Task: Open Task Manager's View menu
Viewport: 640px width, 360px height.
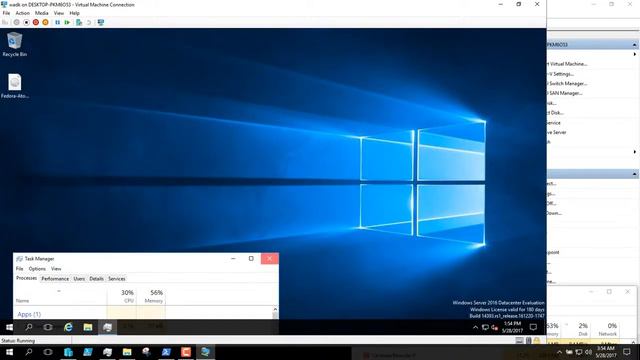Action: click(56, 269)
